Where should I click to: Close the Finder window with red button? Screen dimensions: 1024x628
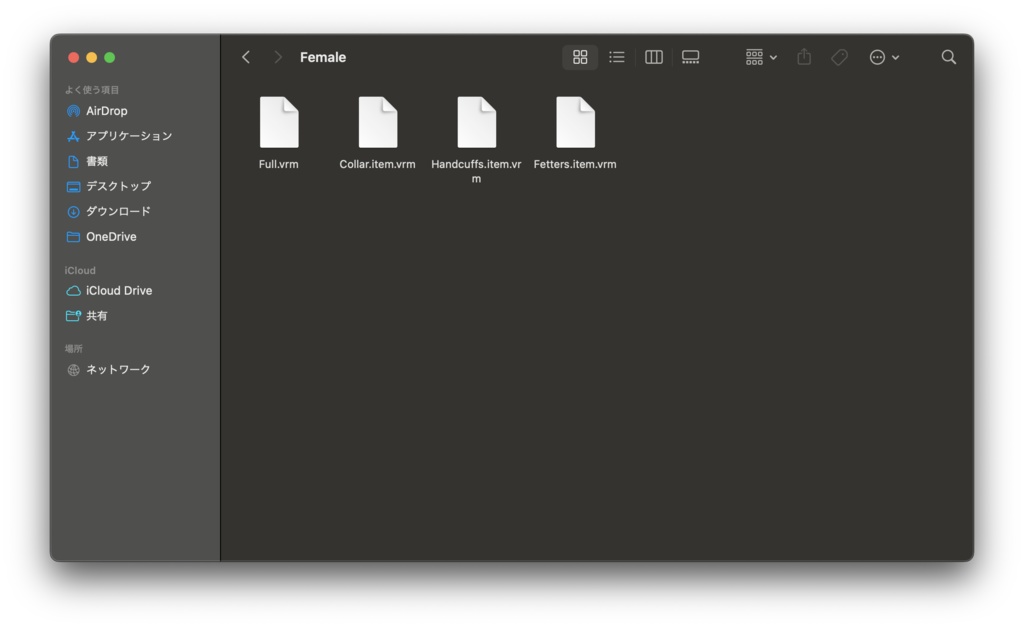click(73, 57)
